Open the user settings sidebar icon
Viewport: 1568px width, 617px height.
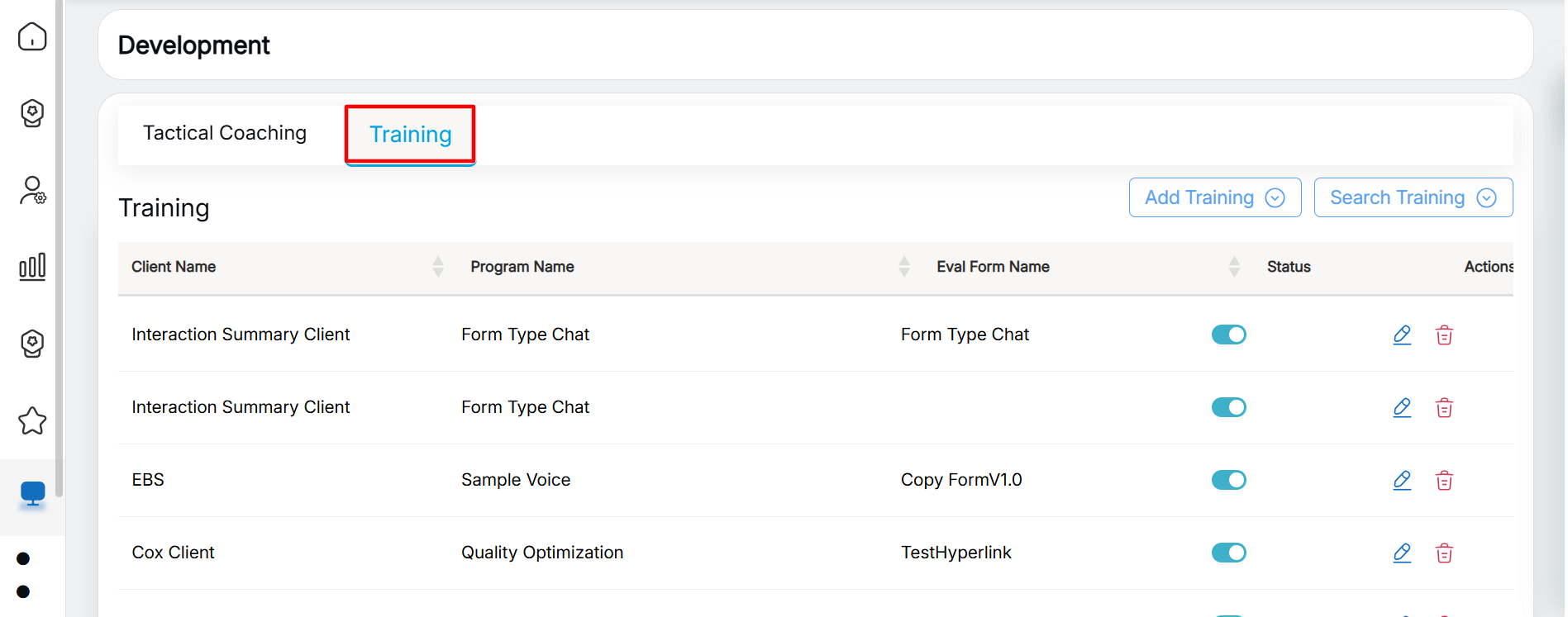click(x=32, y=190)
